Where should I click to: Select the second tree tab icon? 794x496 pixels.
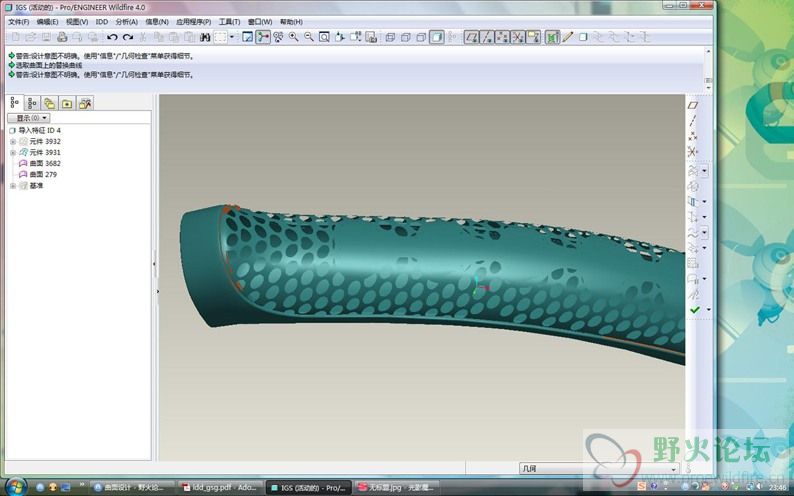click(32, 103)
